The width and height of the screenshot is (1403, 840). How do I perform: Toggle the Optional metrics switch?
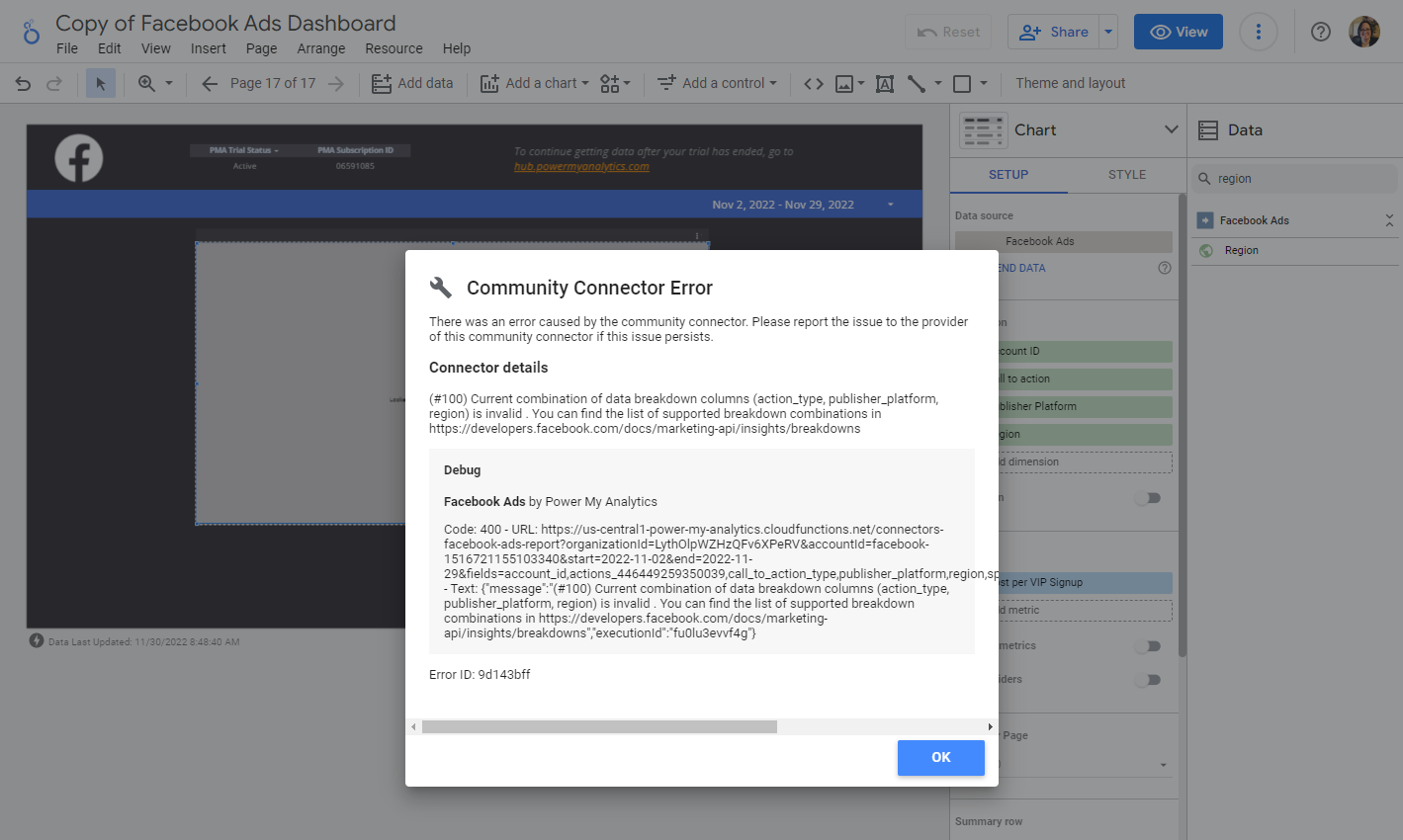click(x=1147, y=646)
